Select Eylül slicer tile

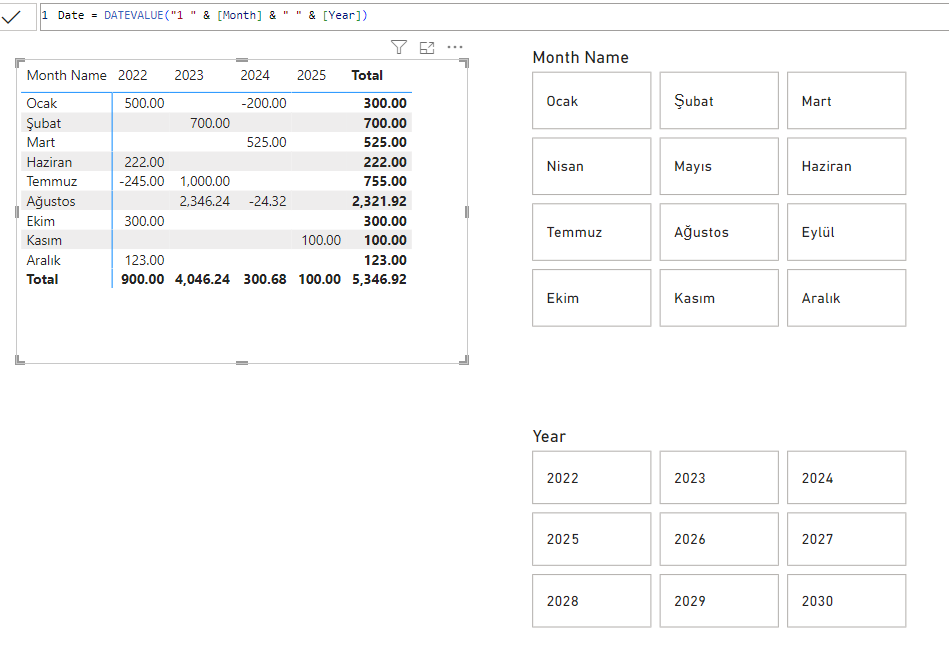click(x=846, y=232)
